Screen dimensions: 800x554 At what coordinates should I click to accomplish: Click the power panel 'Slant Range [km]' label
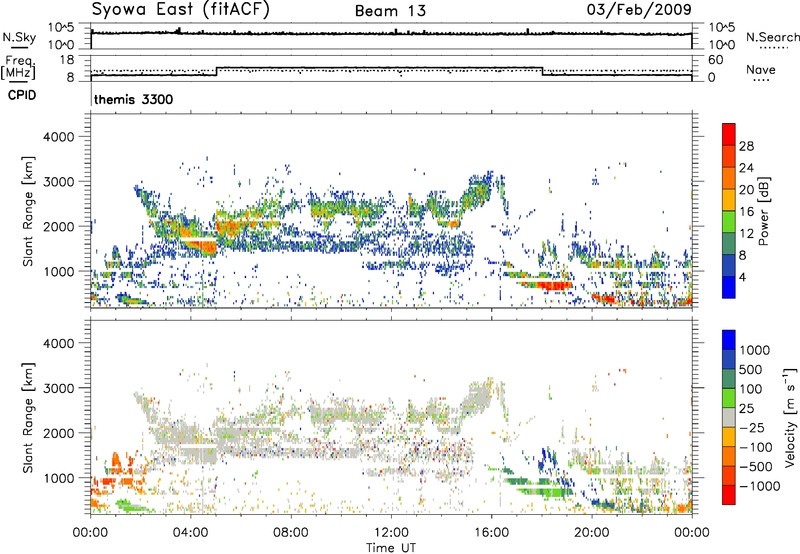[x=28, y=211]
